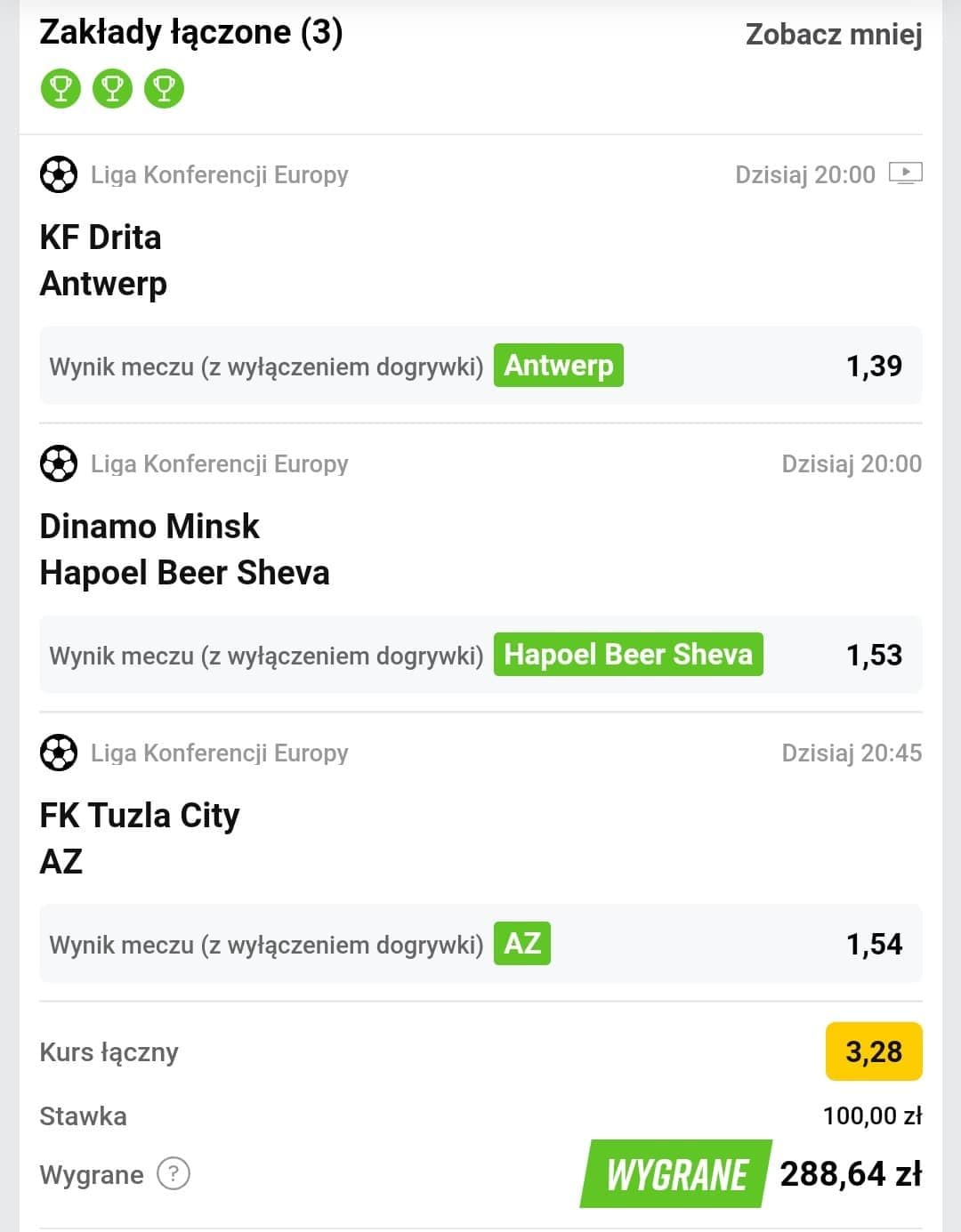Open Dinamo Minsk vs Hapoel Beer Sheva match
The image size is (961, 1232).
[x=185, y=550]
